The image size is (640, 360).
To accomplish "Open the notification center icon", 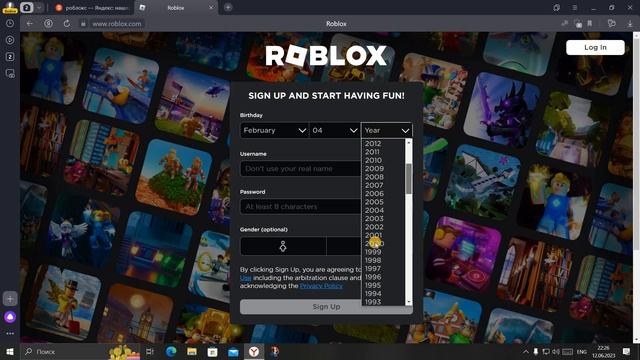I will (626, 351).
